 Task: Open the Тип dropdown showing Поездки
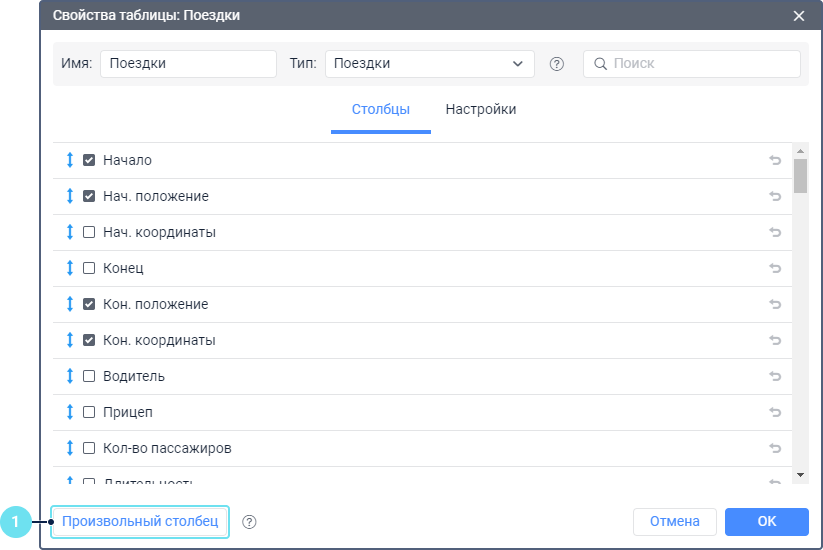click(429, 64)
